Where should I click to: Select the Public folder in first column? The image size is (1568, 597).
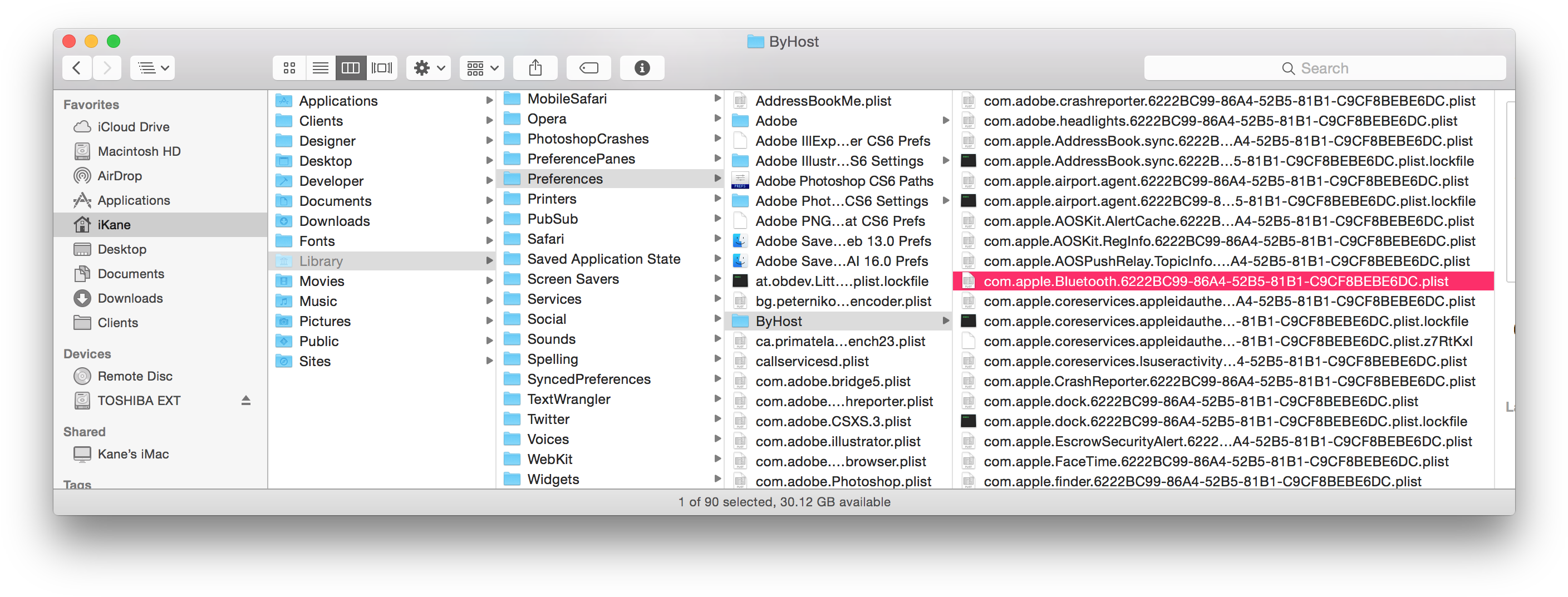click(382, 341)
